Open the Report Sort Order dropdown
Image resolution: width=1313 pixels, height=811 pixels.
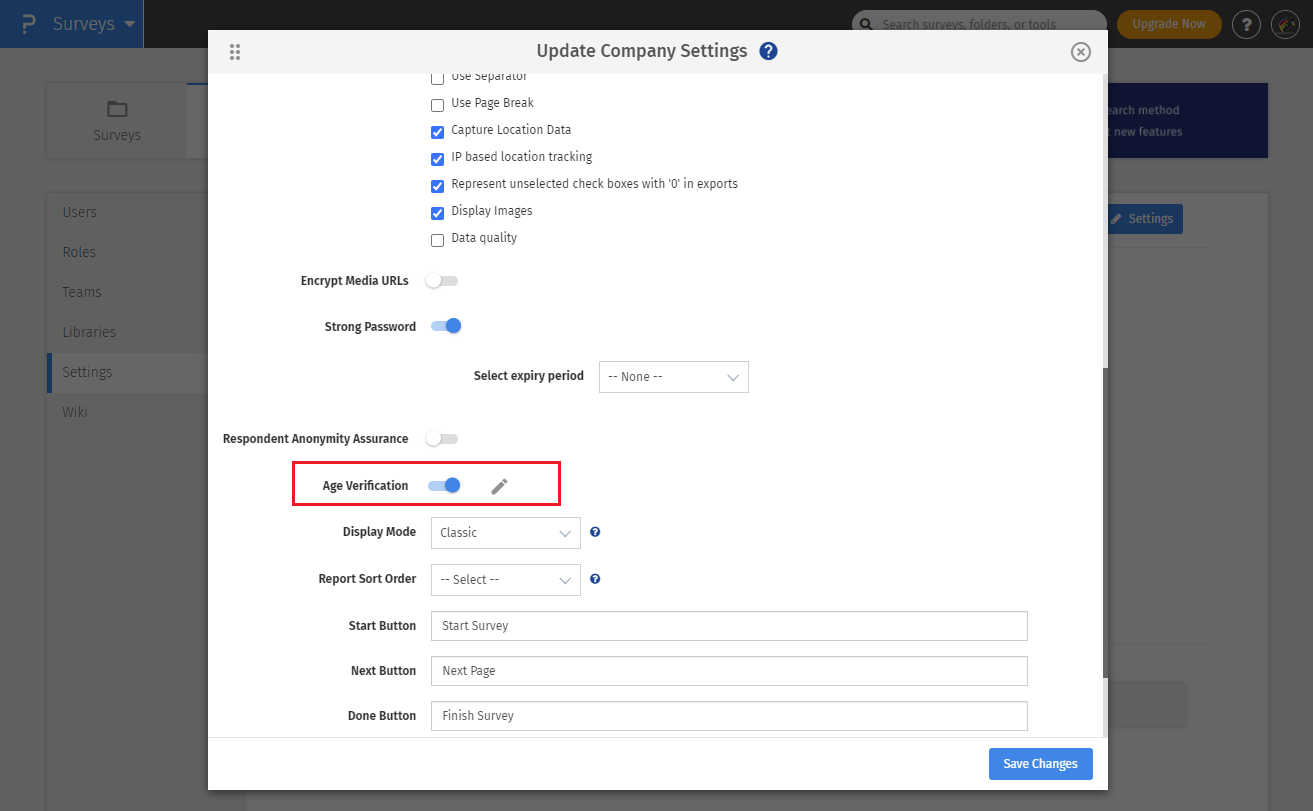[505, 580]
